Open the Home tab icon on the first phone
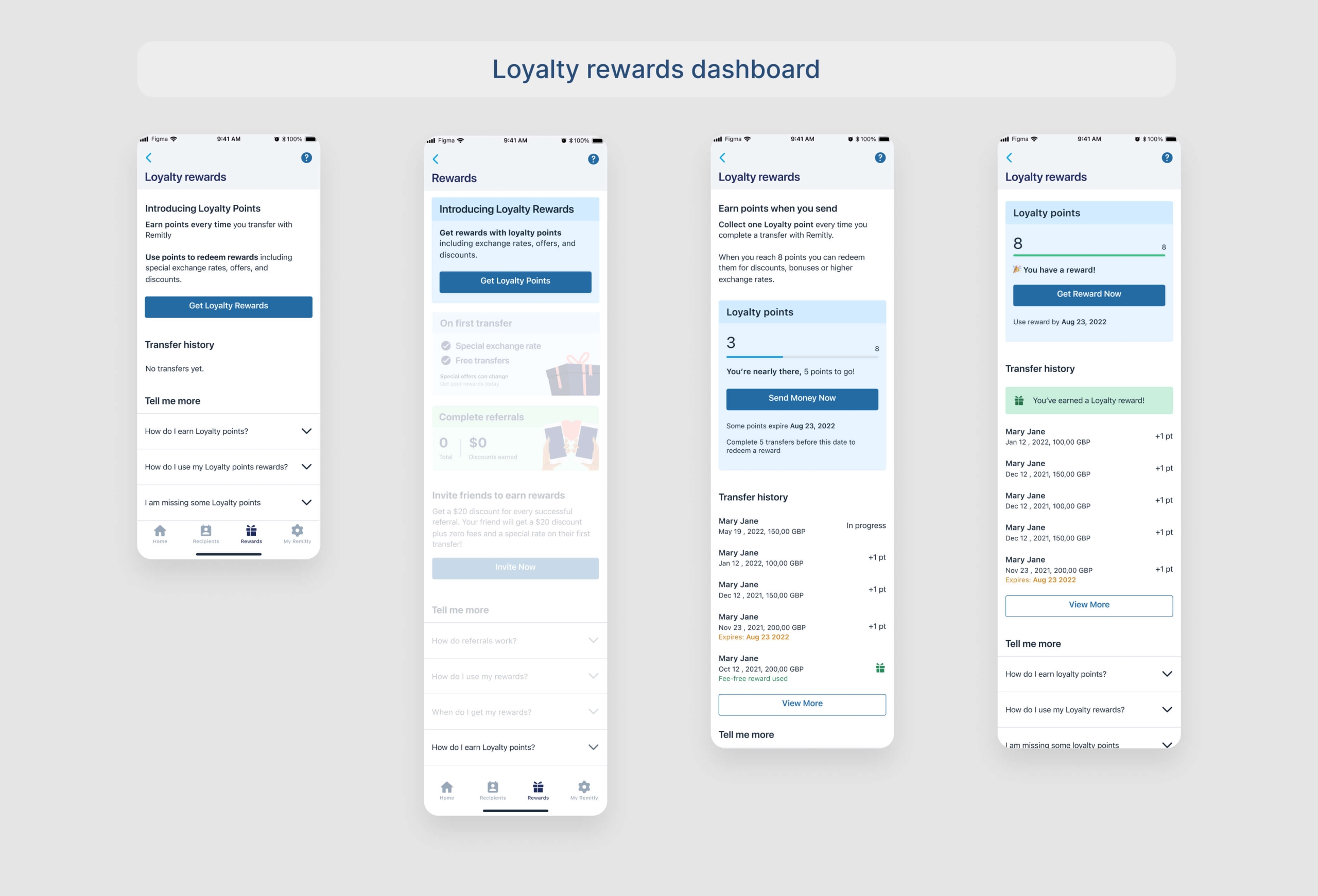Image resolution: width=1318 pixels, height=896 pixels. tap(160, 531)
